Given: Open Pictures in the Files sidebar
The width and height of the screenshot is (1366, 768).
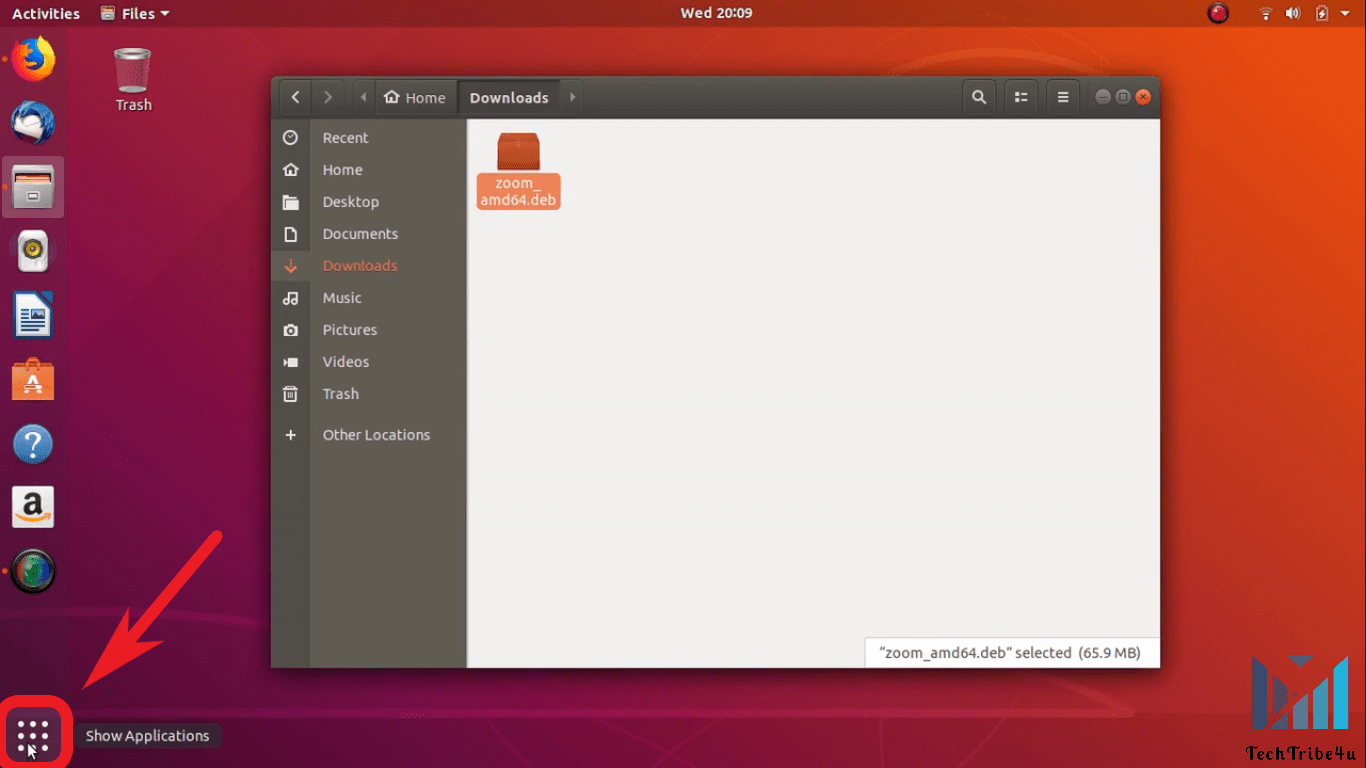Looking at the screenshot, I should click(368, 330).
